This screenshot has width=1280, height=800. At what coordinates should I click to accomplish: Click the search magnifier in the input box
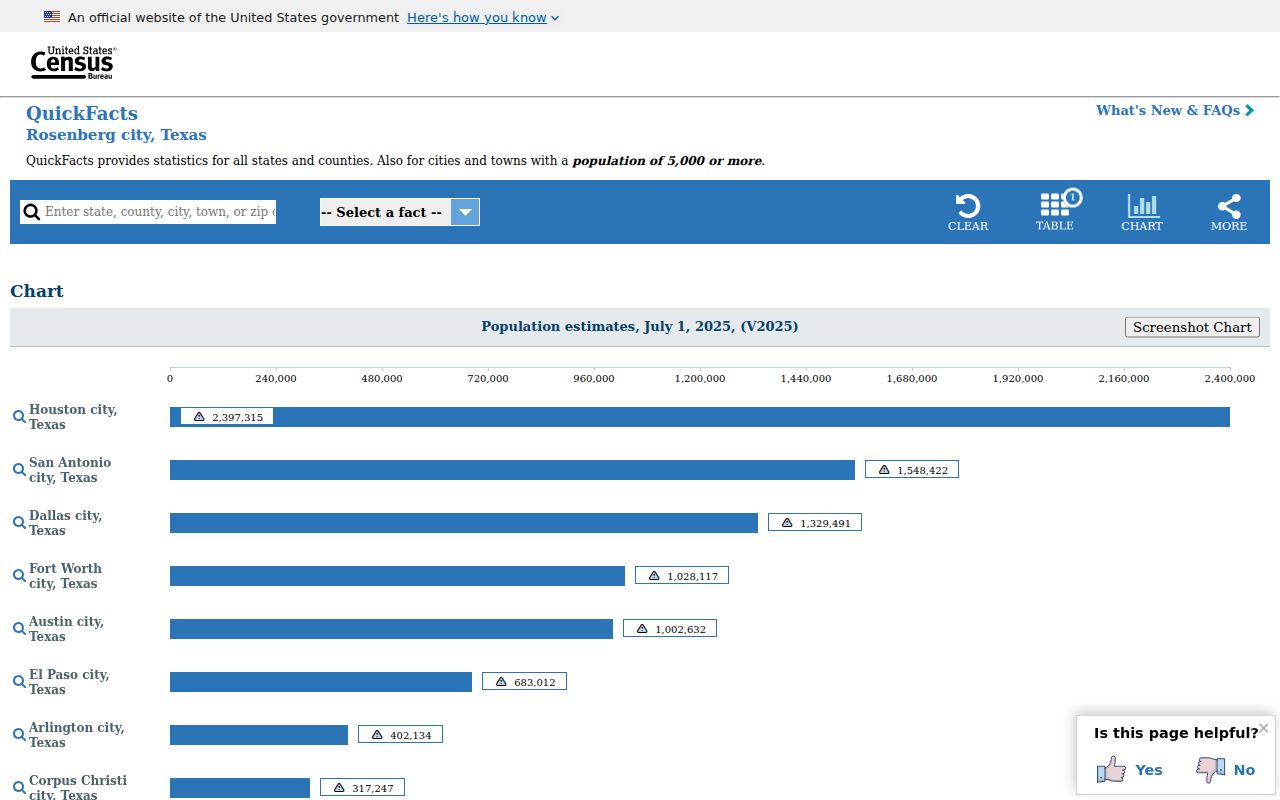32,212
